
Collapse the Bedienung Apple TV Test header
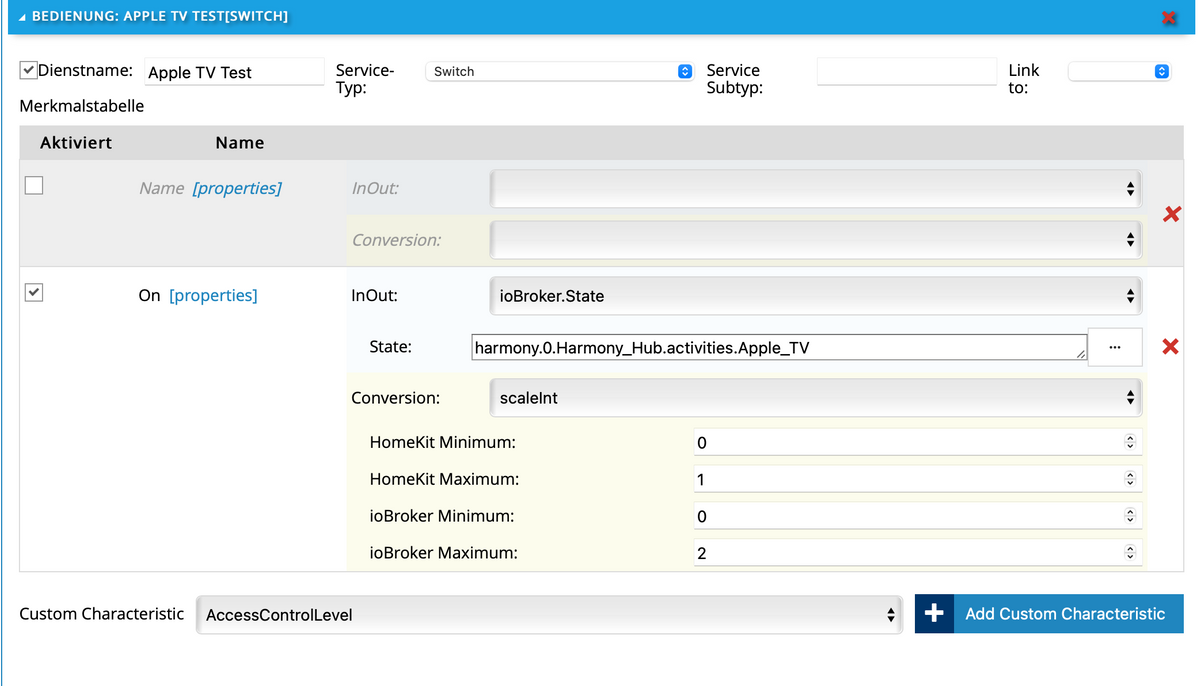tap(23, 17)
